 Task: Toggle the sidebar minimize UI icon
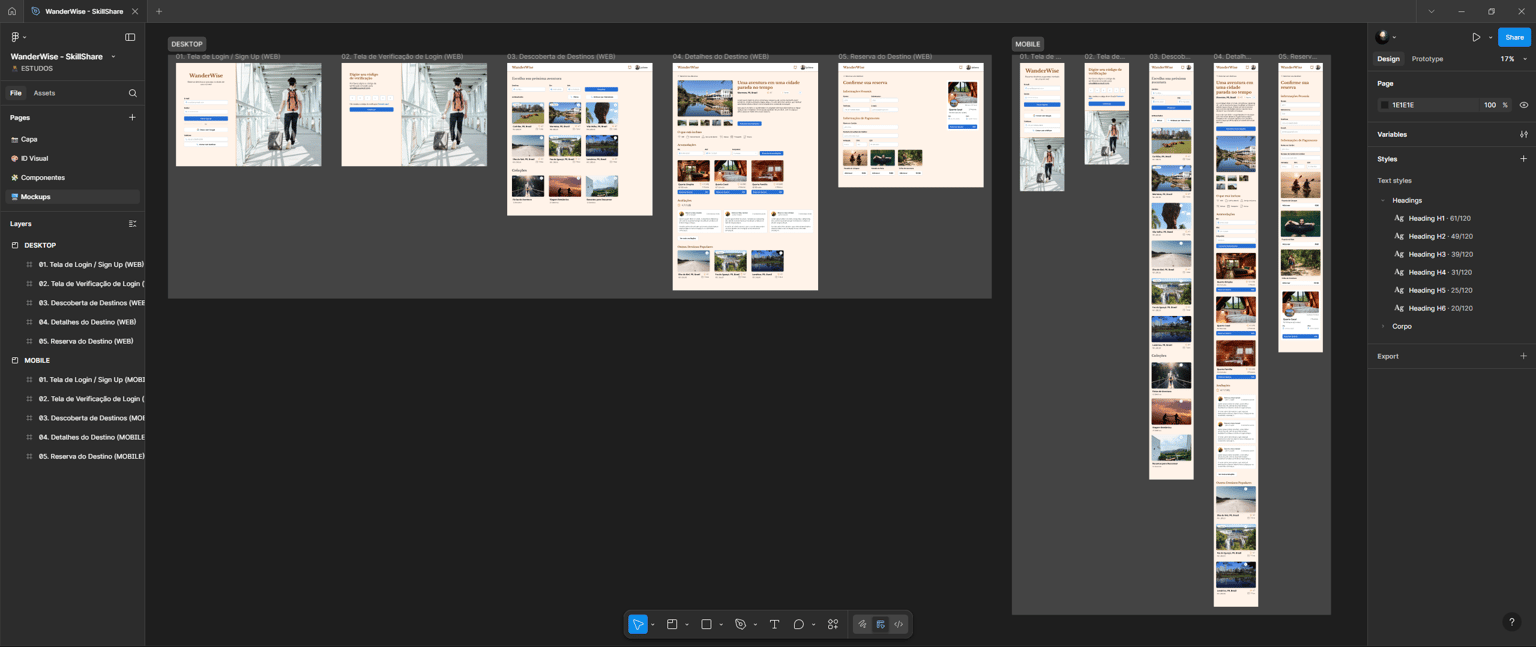tap(130, 37)
